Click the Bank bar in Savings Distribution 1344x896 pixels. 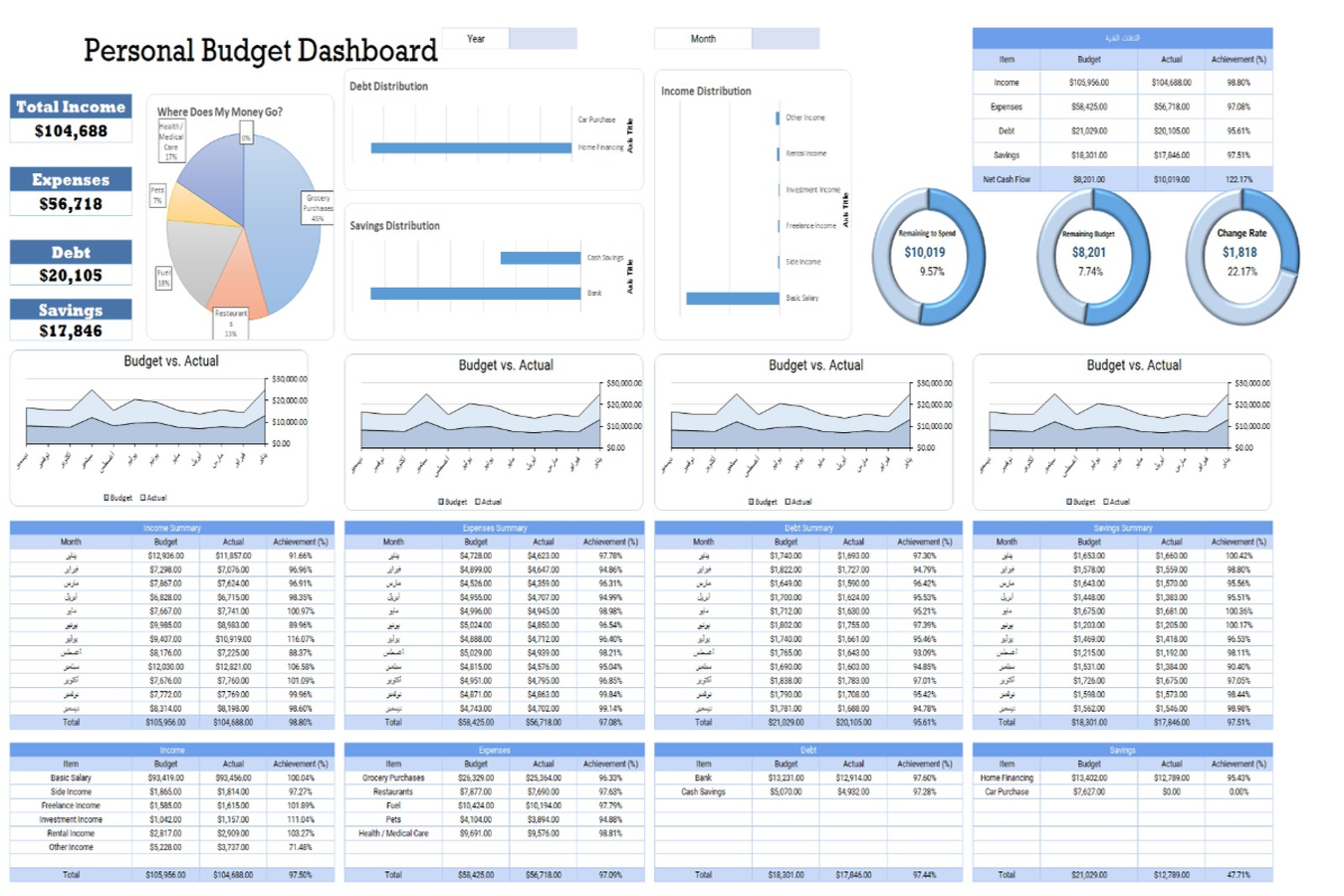[475, 294]
